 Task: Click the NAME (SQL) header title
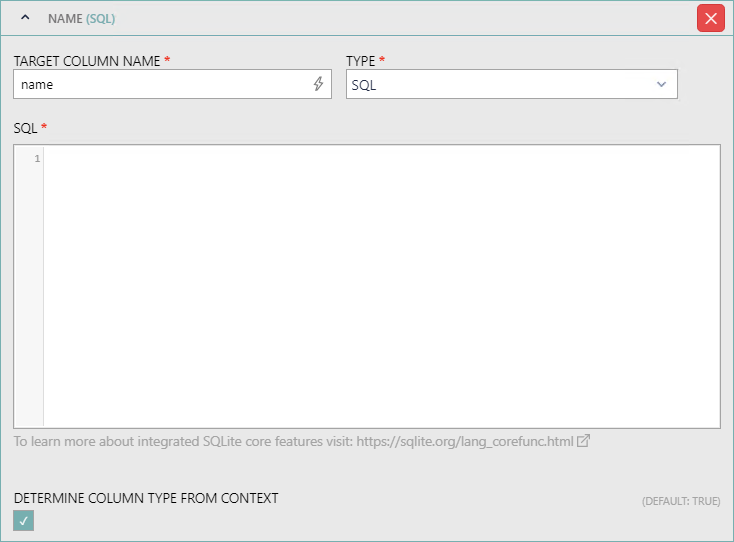click(81, 18)
